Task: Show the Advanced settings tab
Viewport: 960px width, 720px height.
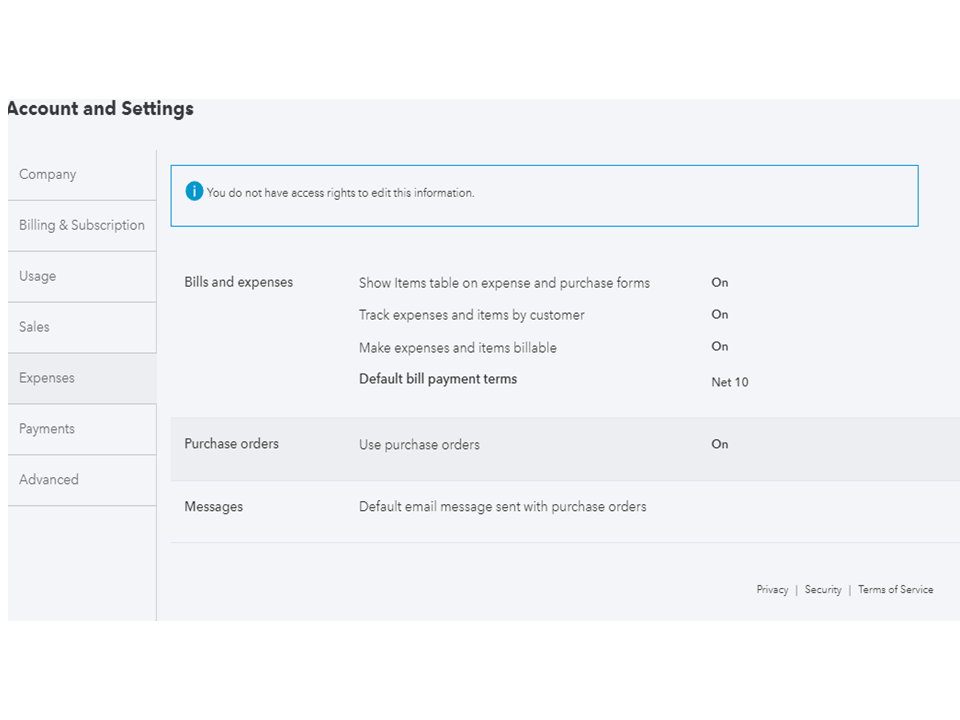Action: point(49,480)
